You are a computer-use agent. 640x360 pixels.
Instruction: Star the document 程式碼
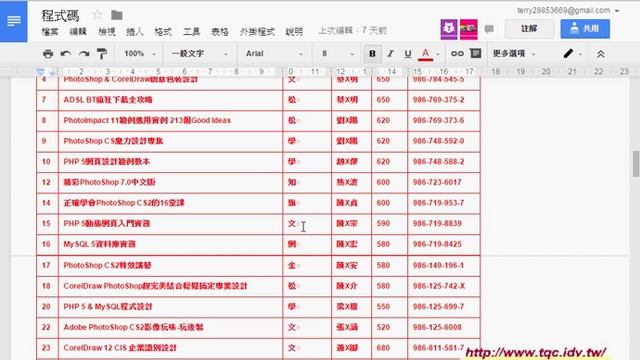click(x=97, y=15)
